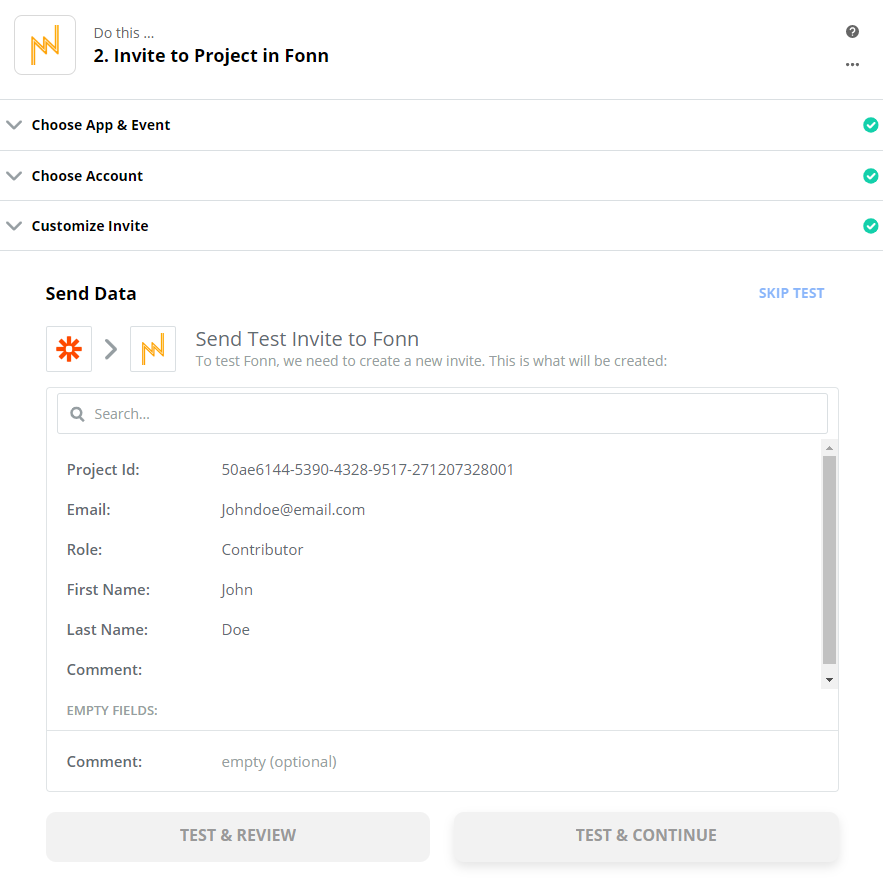Click the step title Invite to Project in Fonn
Image resolution: width=883 pixels, height=894 pixels.
pyautogui.click(x=211, y=56)
